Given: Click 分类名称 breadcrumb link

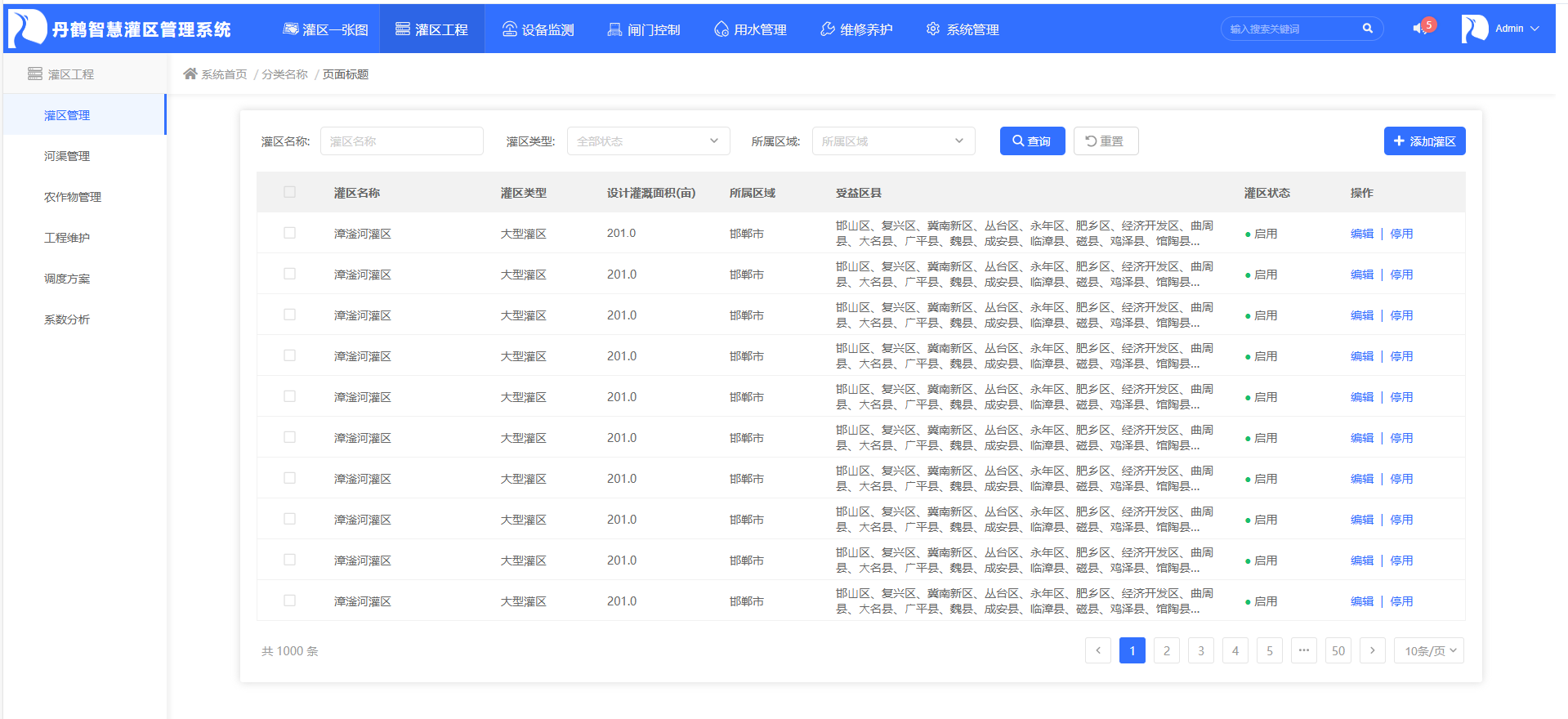Looking at the screenshot, I should click(284, 74).
